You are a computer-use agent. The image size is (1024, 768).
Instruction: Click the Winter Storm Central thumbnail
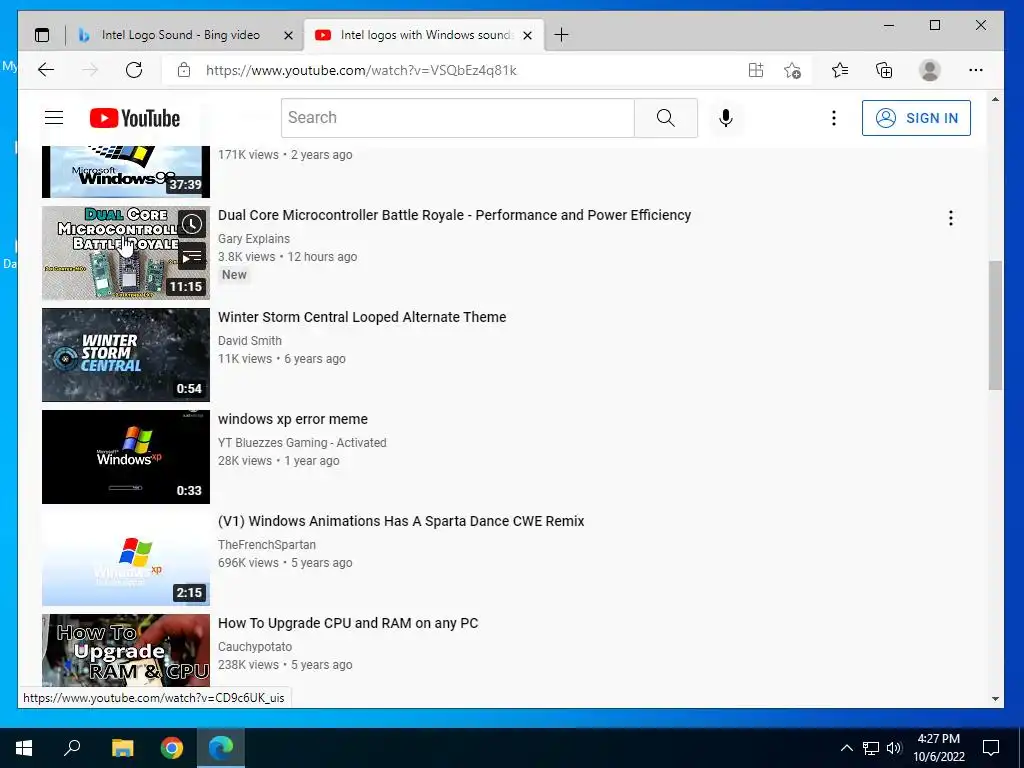(x=126, y=355)
